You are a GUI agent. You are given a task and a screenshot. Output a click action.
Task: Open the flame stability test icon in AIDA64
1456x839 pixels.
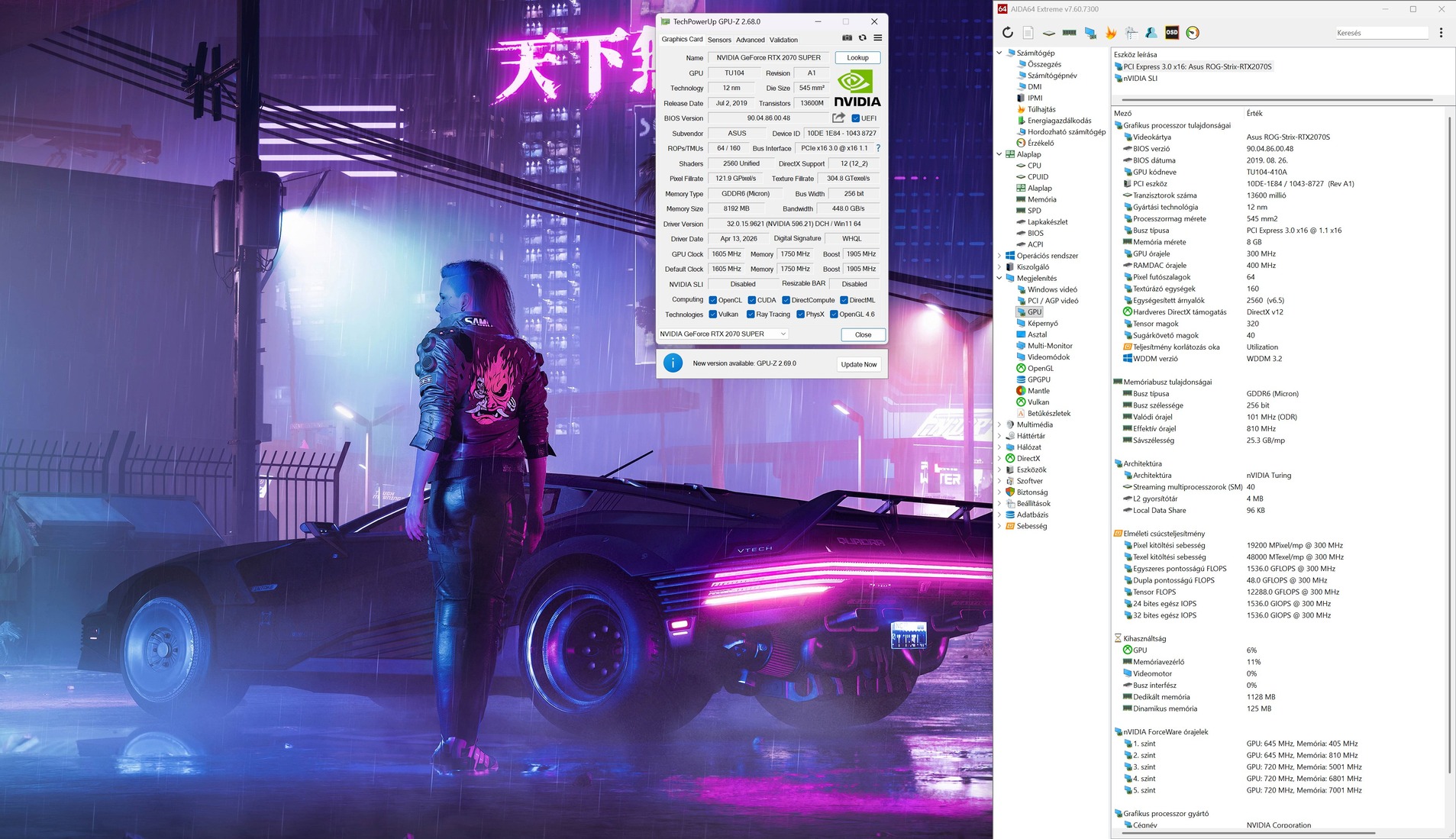(x=1111, y=33)
